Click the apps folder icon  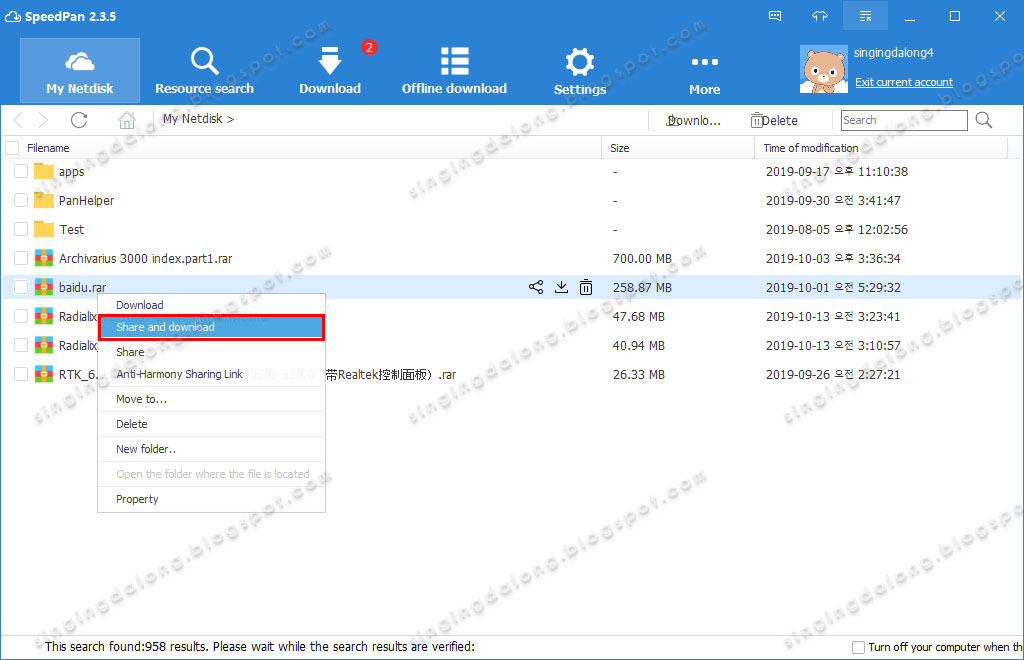[x=44, y=171]
